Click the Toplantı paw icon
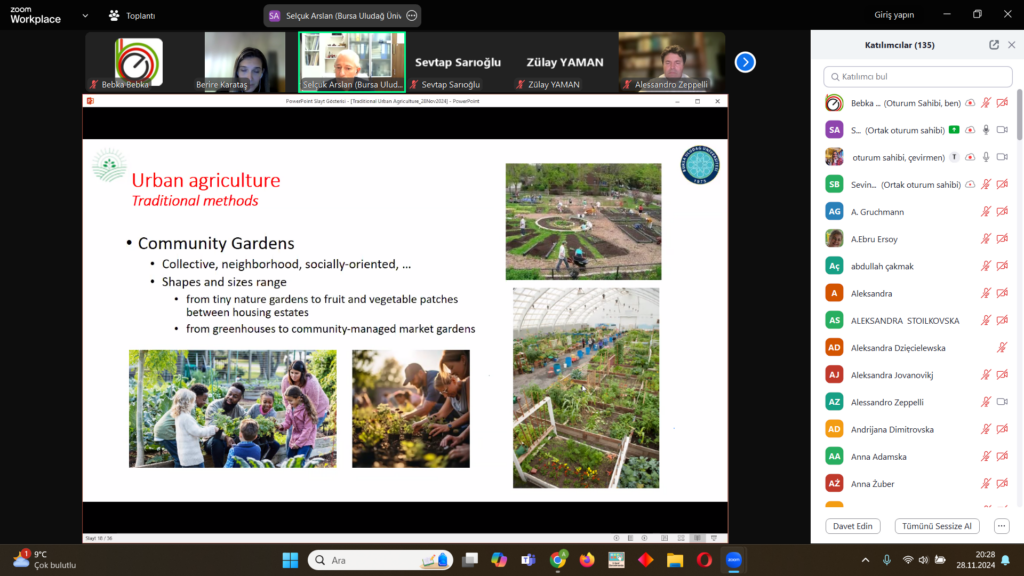 point(114,16)
